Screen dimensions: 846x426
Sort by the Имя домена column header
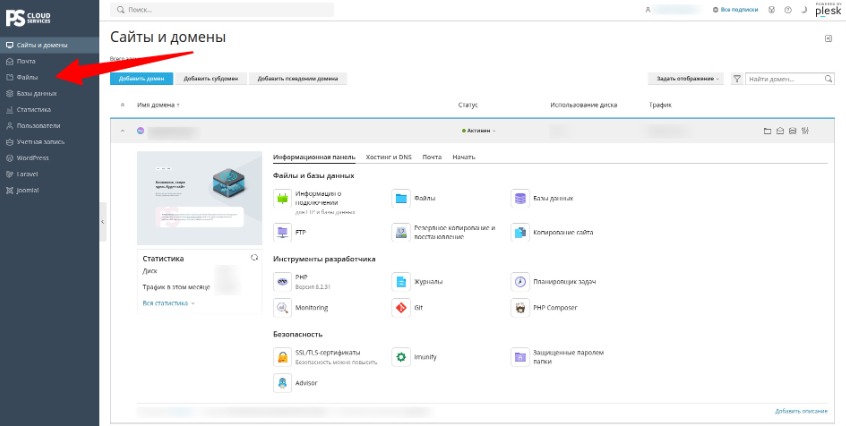tap(158, 105)
